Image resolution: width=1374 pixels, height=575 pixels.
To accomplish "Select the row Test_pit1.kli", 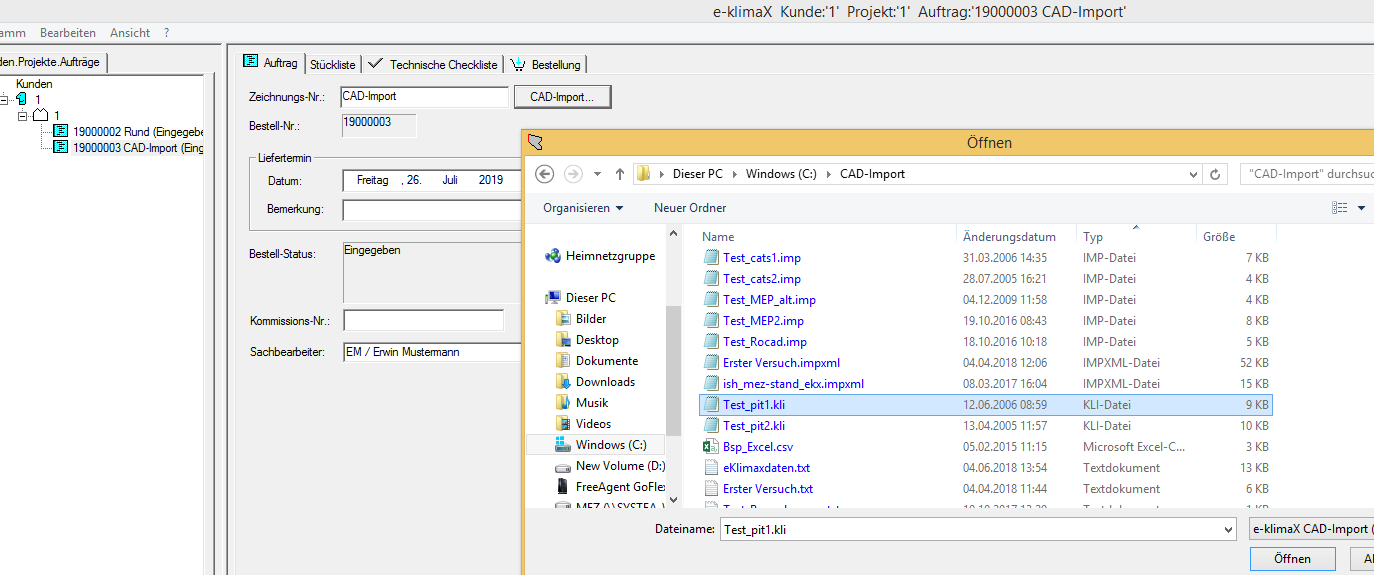I will click(986, 405).
